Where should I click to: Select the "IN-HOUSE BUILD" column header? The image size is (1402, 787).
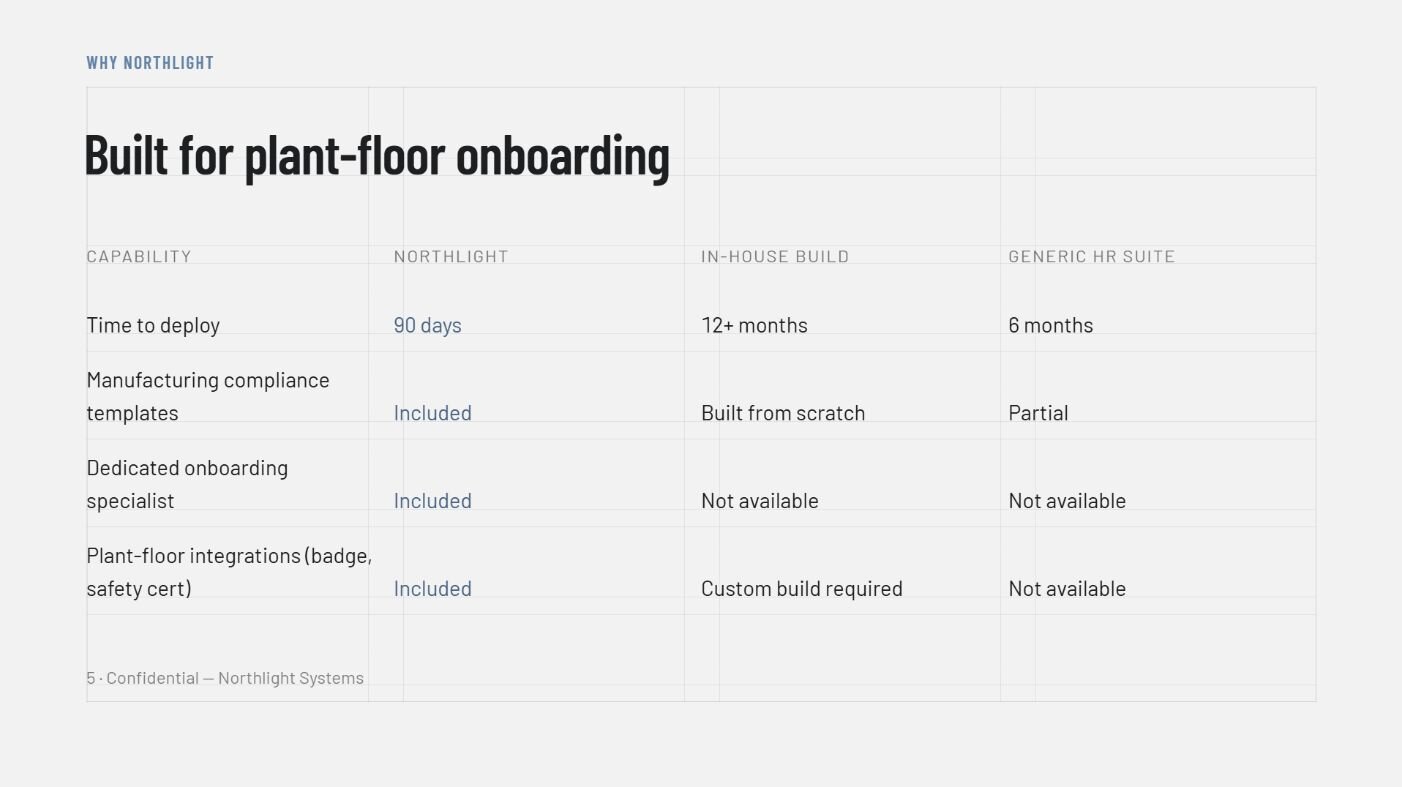pyautogui.click(x=775, y=256)
